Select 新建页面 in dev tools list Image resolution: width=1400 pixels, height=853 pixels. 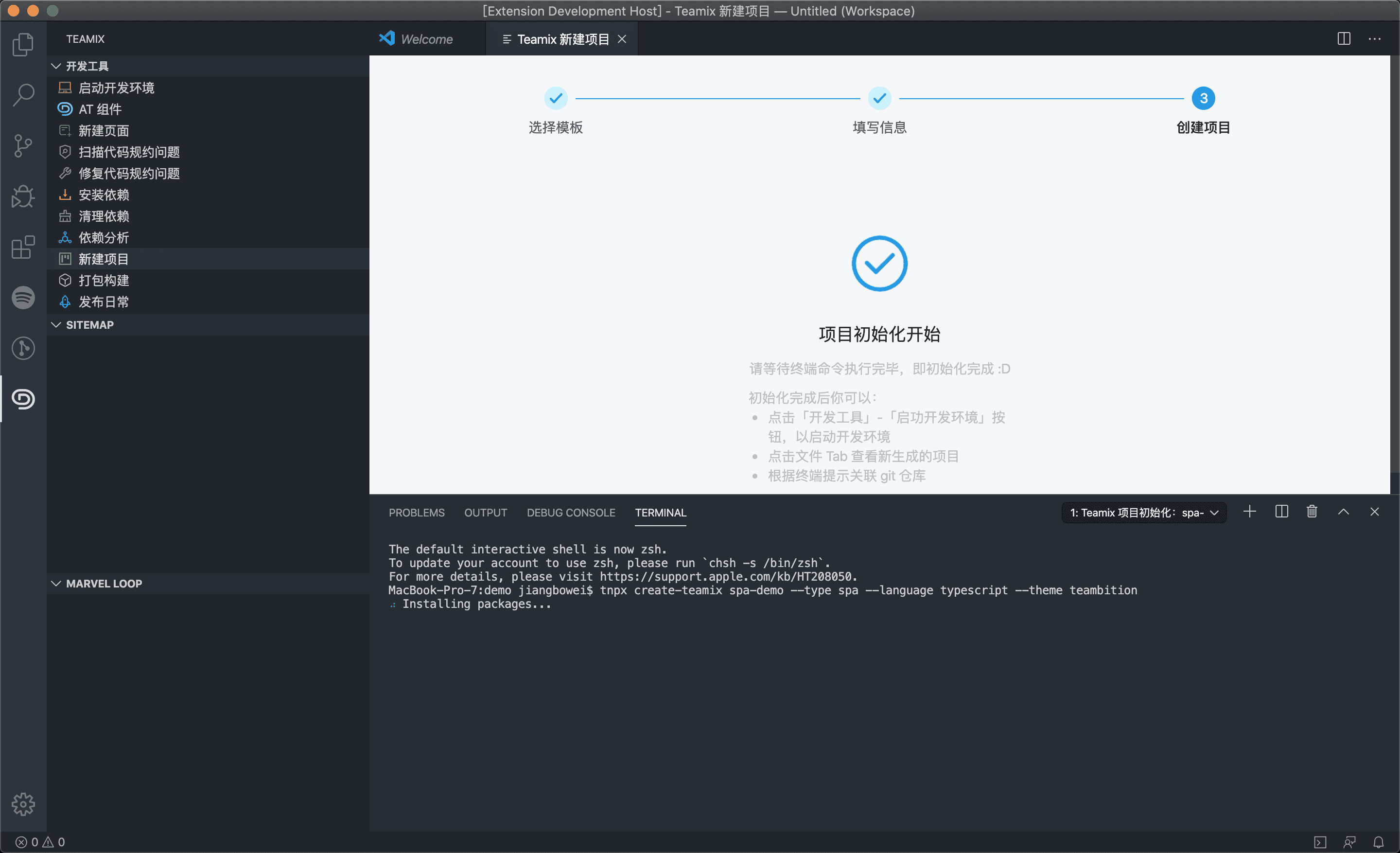pyautogui.click(x=208, y=131)
